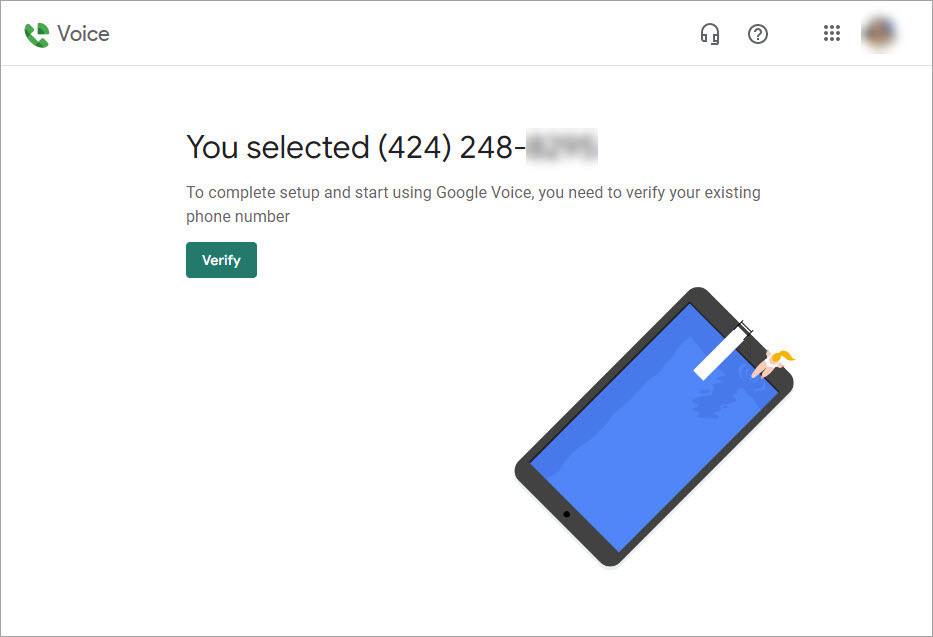933x637 pixels.
Task: Click the black camera dot on illustrated phone
Action: pos(566,514)
